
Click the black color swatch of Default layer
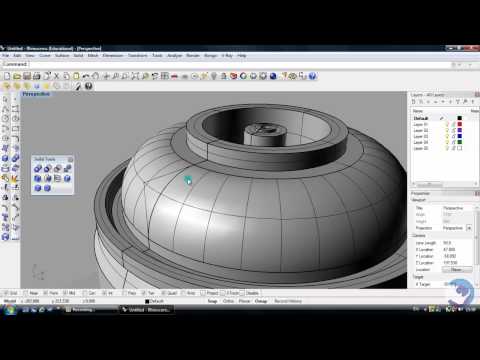(x=460, y=118)
